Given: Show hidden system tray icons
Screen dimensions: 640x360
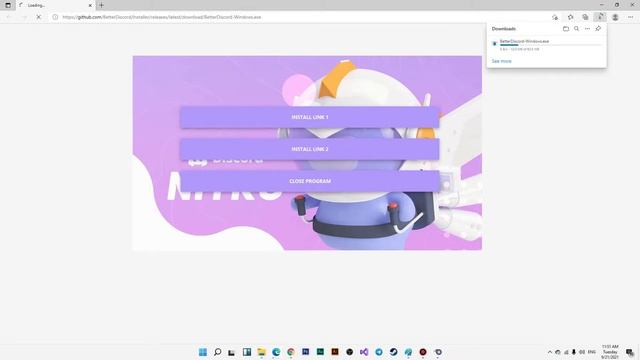Looking at the screenshot, I should [550, 352].
